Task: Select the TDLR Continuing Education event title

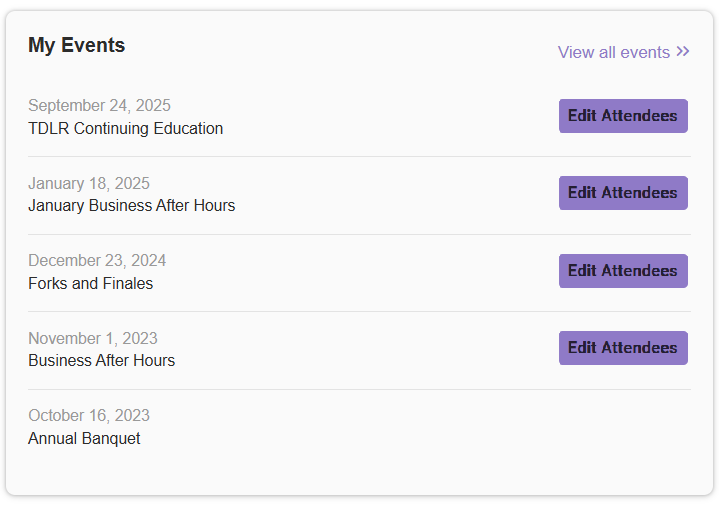Action: [126, 128]
